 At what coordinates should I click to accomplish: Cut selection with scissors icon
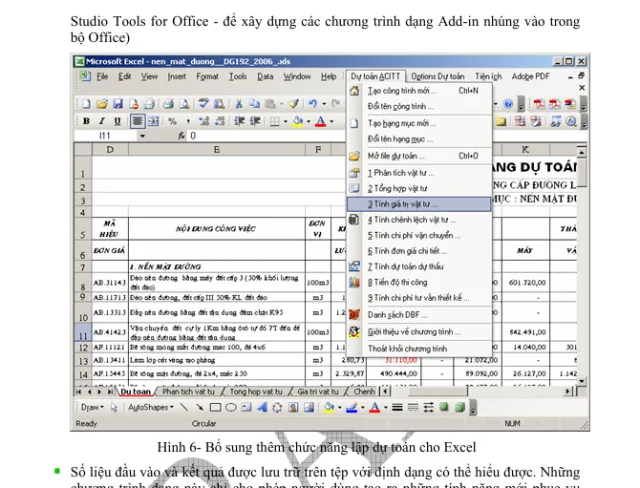238,104
